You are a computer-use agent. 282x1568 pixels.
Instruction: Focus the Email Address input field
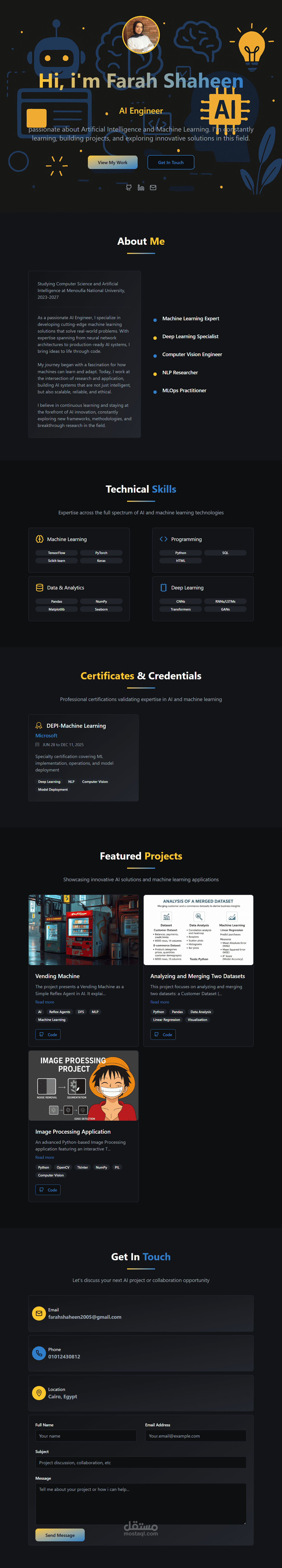tap(195, 1436)
